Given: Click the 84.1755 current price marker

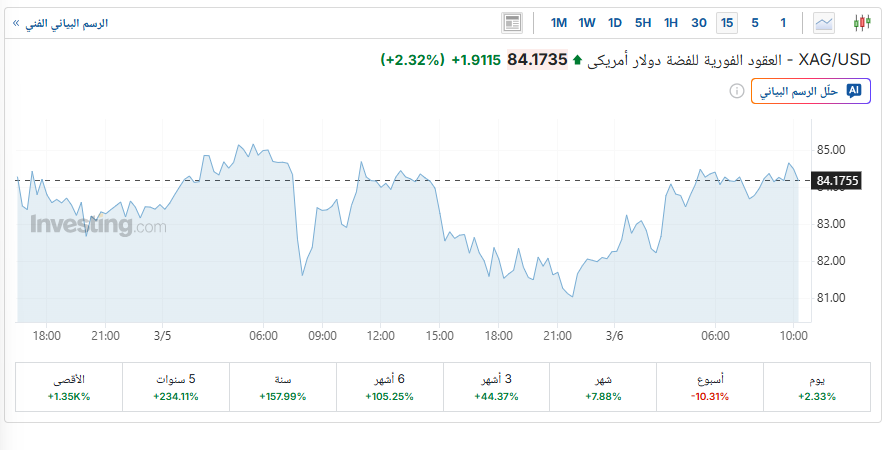Looking at the screenshot, I should click(x=839, y=181).
